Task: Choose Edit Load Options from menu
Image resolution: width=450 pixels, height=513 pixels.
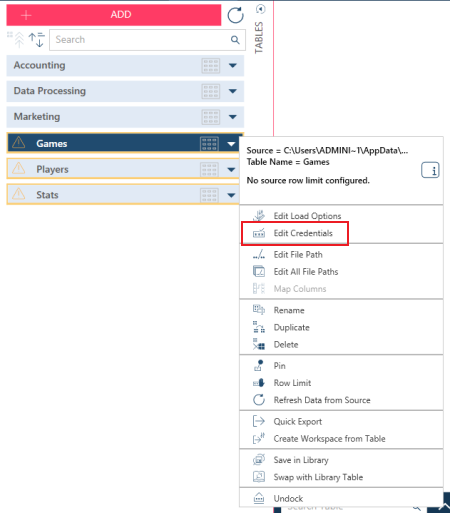Action: tap(341, 216)
